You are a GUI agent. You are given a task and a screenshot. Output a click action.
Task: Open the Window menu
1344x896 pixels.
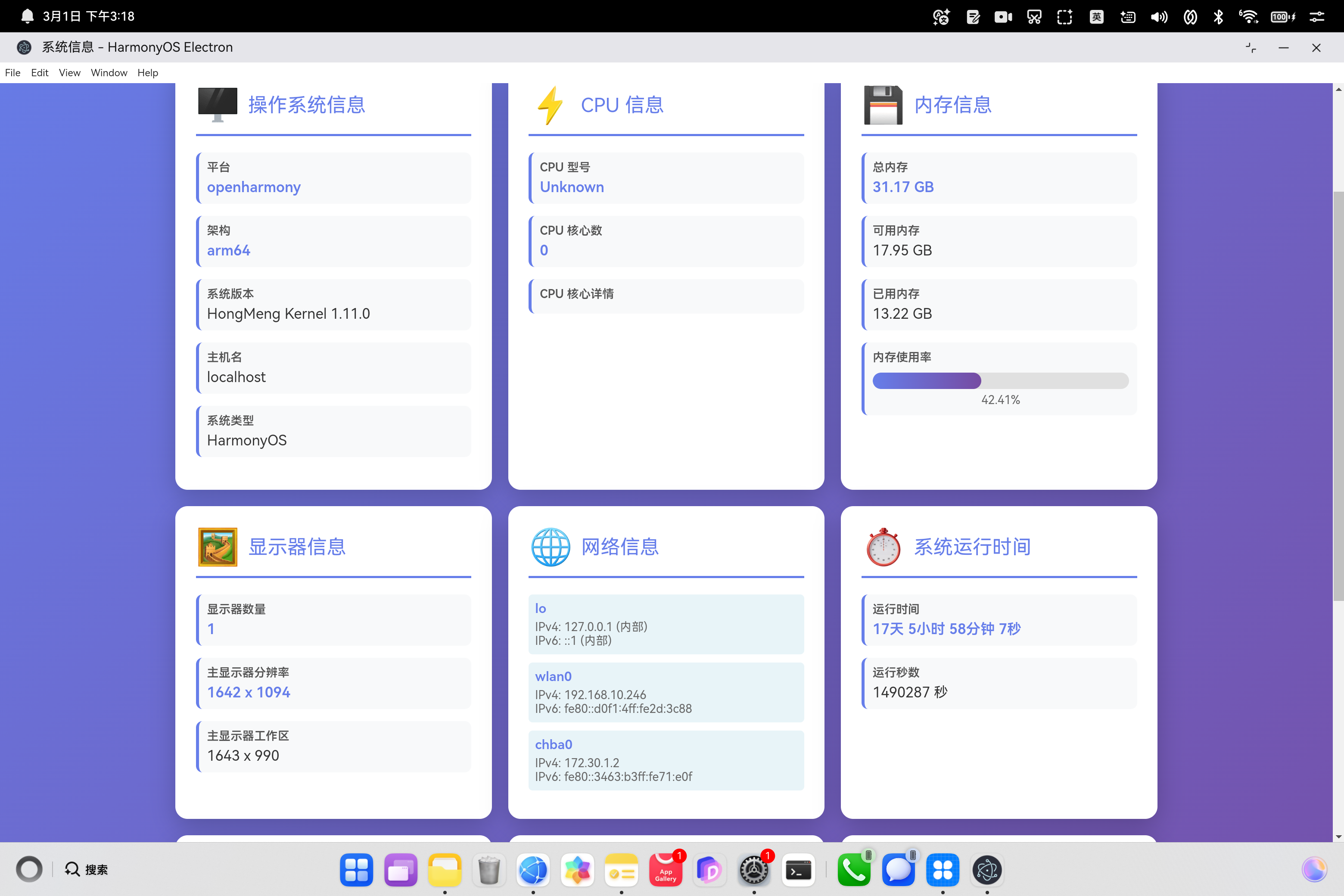[x=109, y=72]
